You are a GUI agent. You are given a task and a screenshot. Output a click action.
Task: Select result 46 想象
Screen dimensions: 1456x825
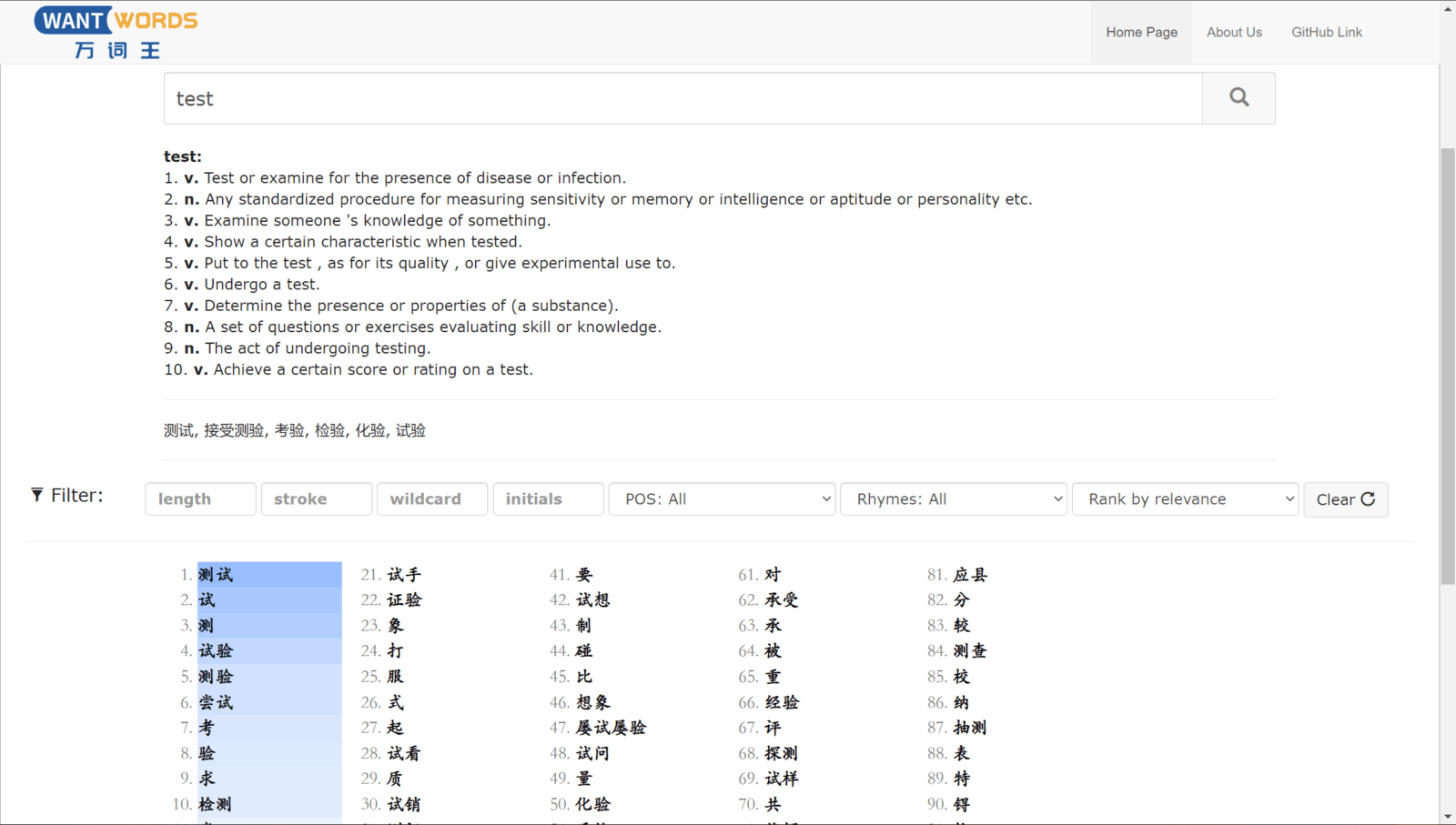tap(592, 702)
